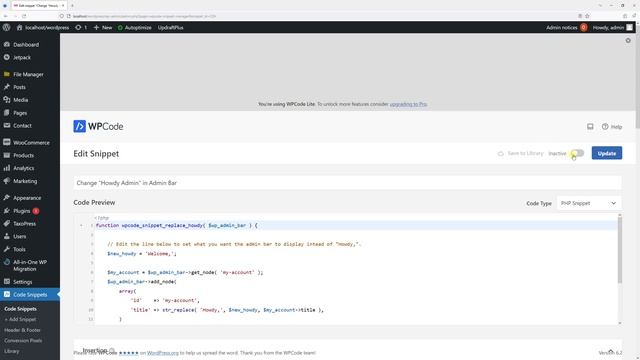Open the New content menu

coord(103,27)
